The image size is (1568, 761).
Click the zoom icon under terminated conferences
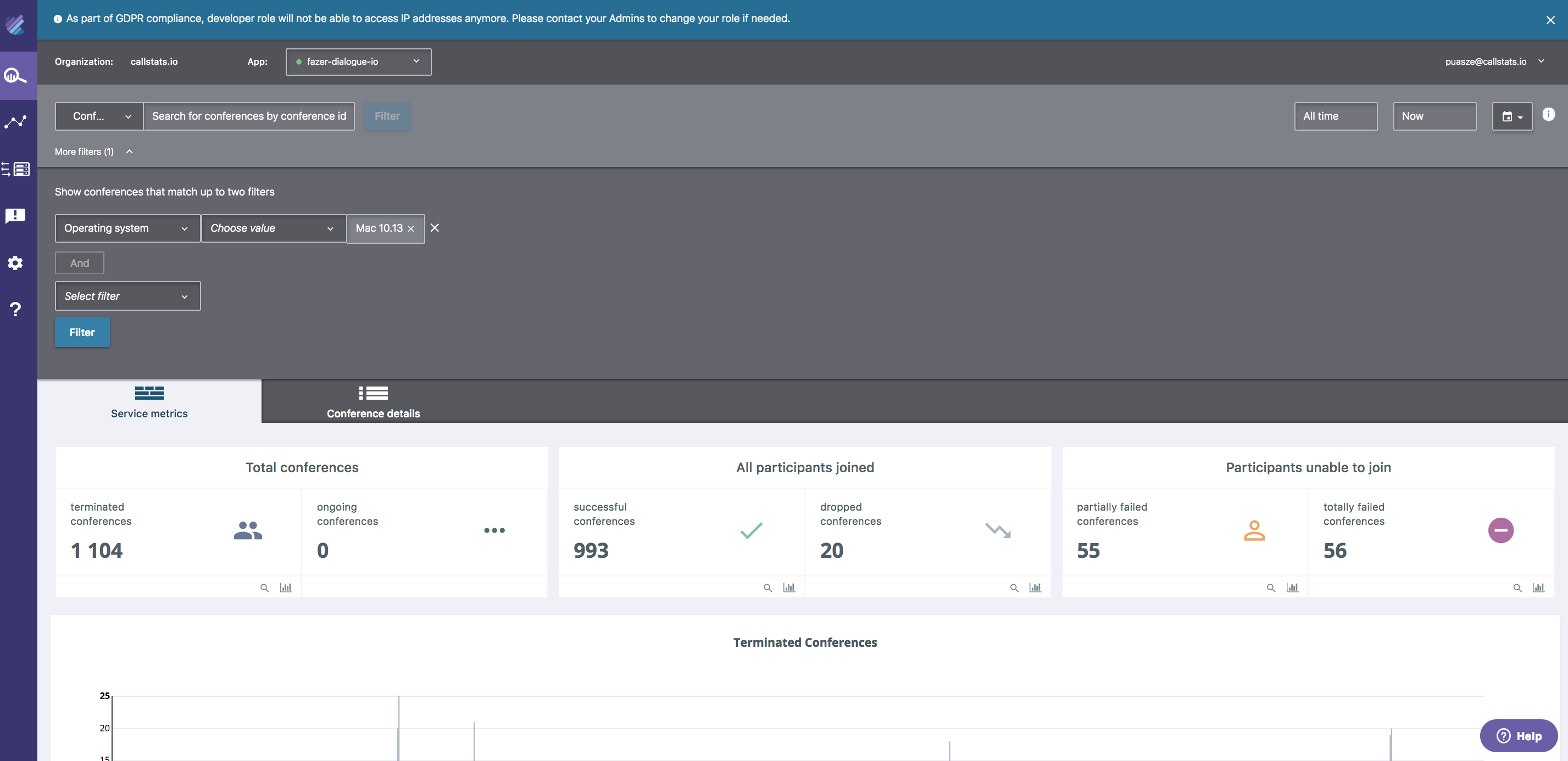264,586
